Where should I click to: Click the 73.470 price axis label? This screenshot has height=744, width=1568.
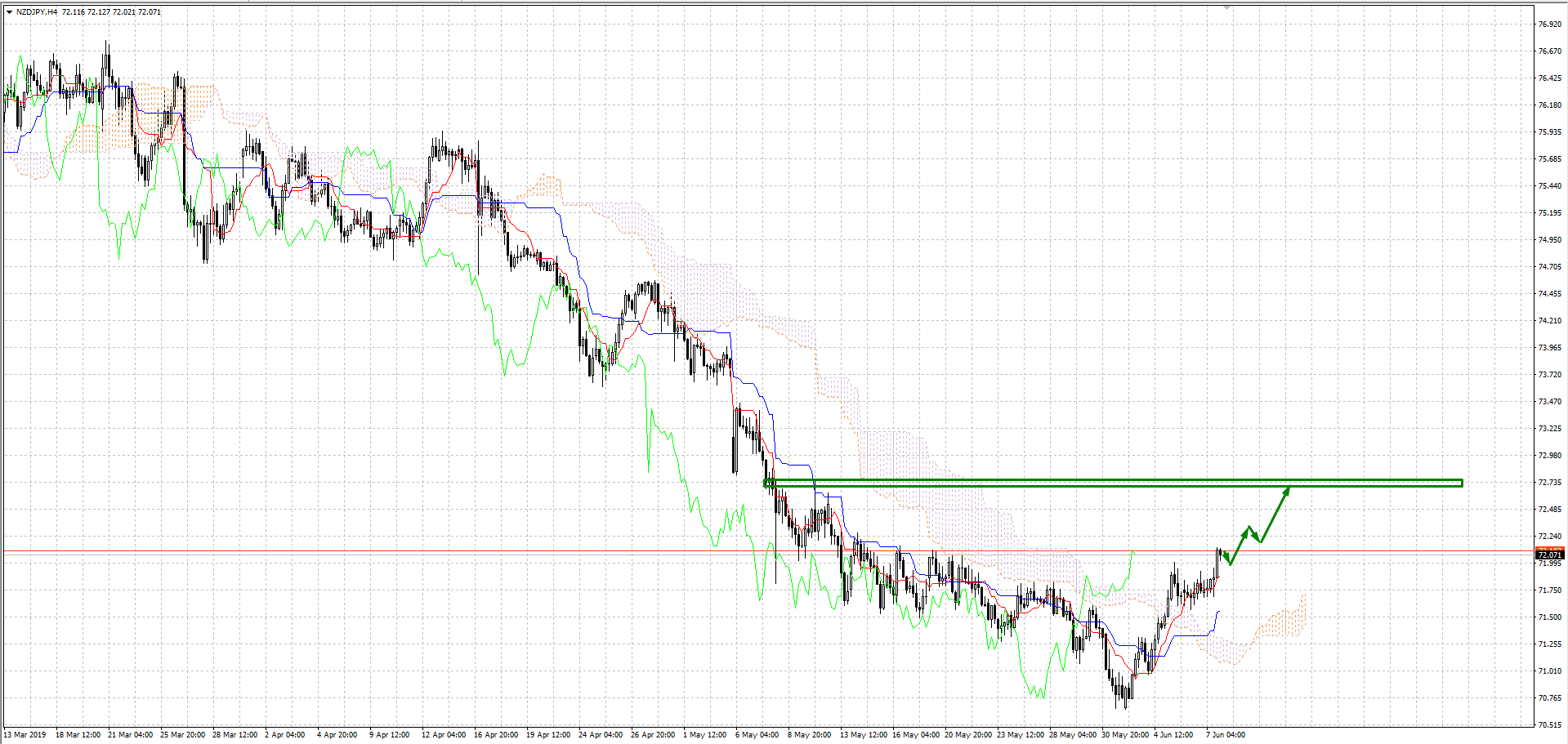click(1549, 402)
